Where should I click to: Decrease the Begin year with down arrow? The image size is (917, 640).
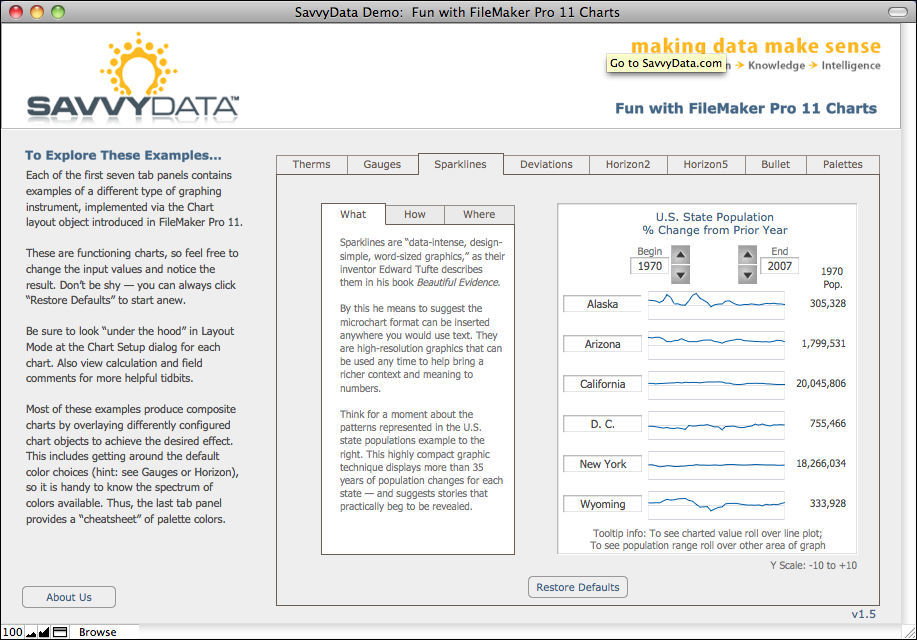(x=680, y=274)
